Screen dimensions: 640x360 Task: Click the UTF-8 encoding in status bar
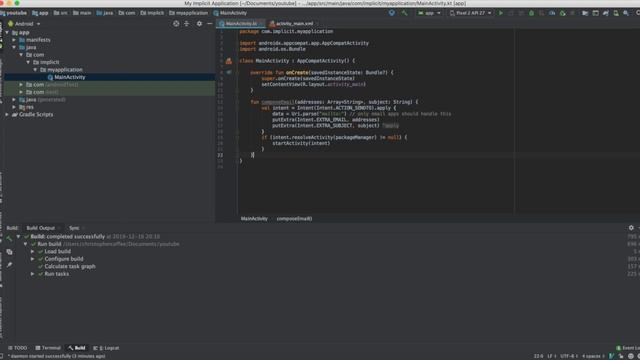(x=569, y=356)
